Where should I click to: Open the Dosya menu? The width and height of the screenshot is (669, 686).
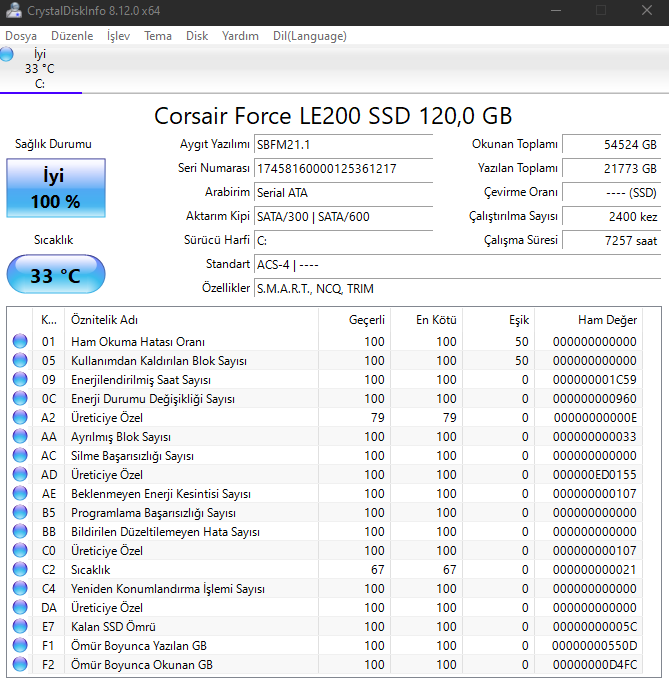21,36
